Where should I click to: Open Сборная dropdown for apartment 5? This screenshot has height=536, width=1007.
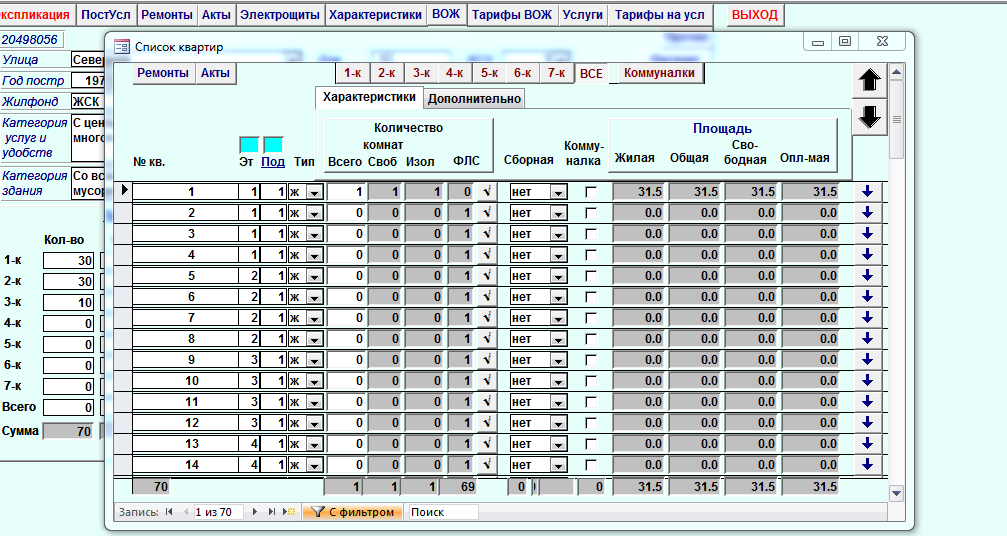558,276
